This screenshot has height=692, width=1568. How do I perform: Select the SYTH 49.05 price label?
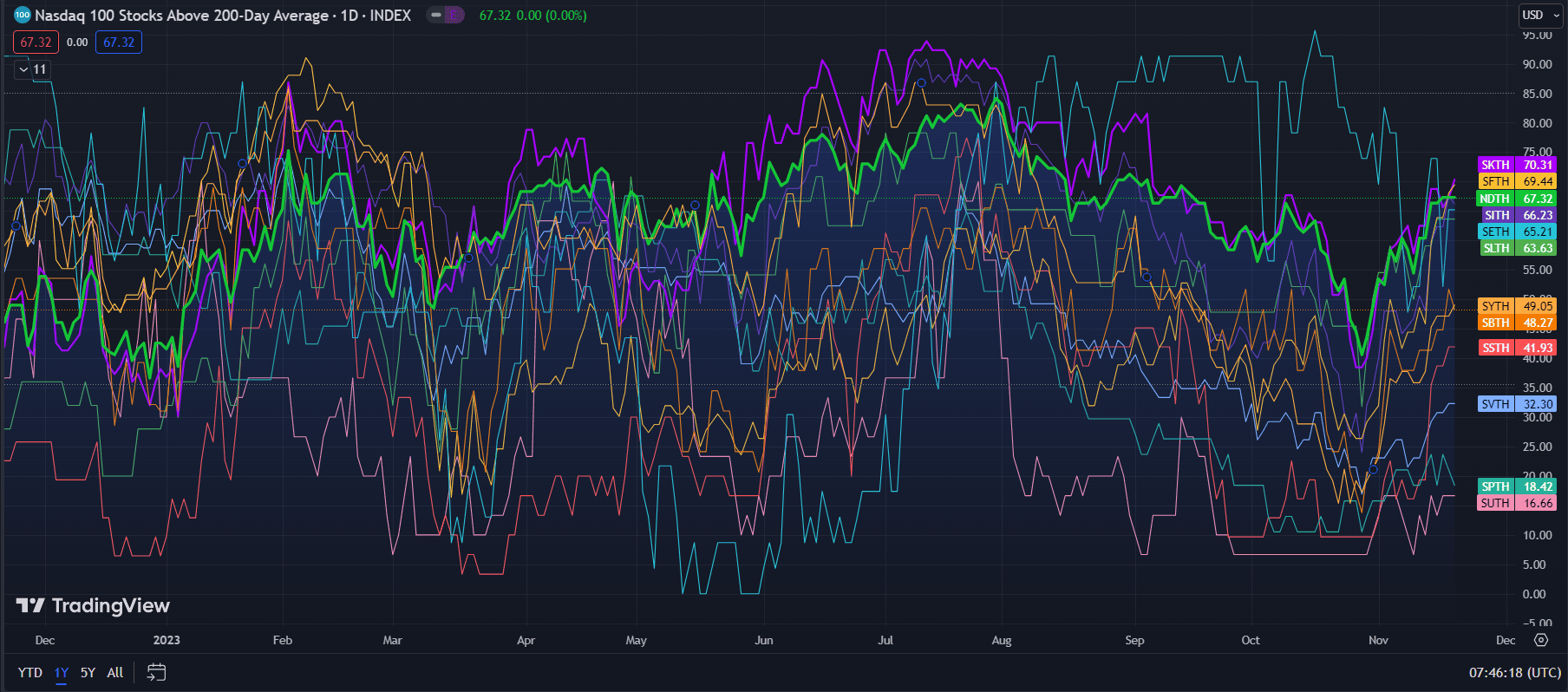click(1517, 306)
